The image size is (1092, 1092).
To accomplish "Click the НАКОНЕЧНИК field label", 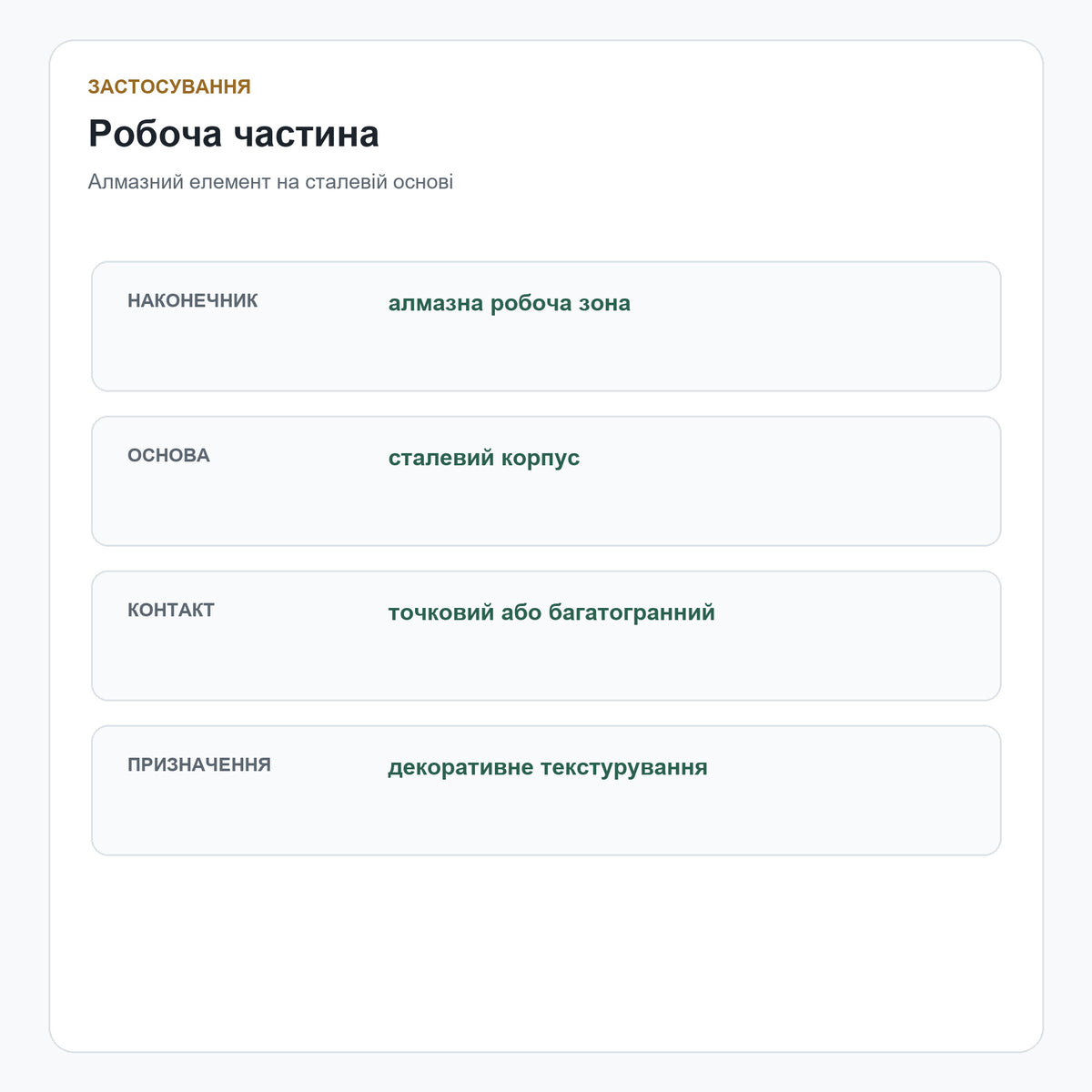I will [193, 300].
